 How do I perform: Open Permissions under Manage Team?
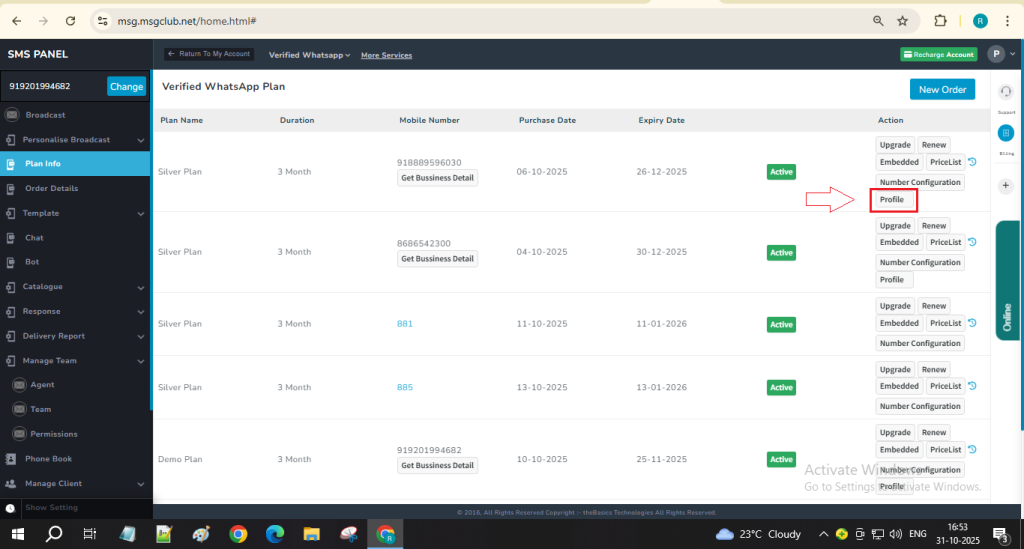[54, 434]
